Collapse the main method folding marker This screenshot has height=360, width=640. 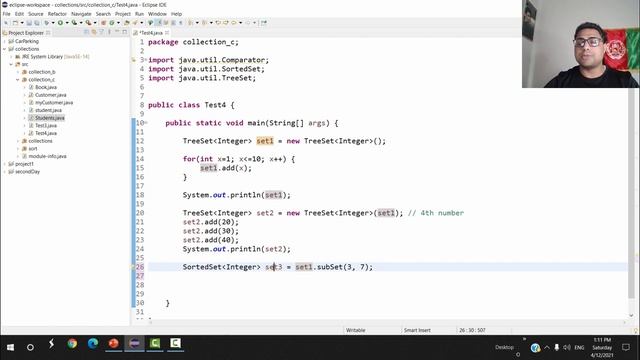coord(146,123)
